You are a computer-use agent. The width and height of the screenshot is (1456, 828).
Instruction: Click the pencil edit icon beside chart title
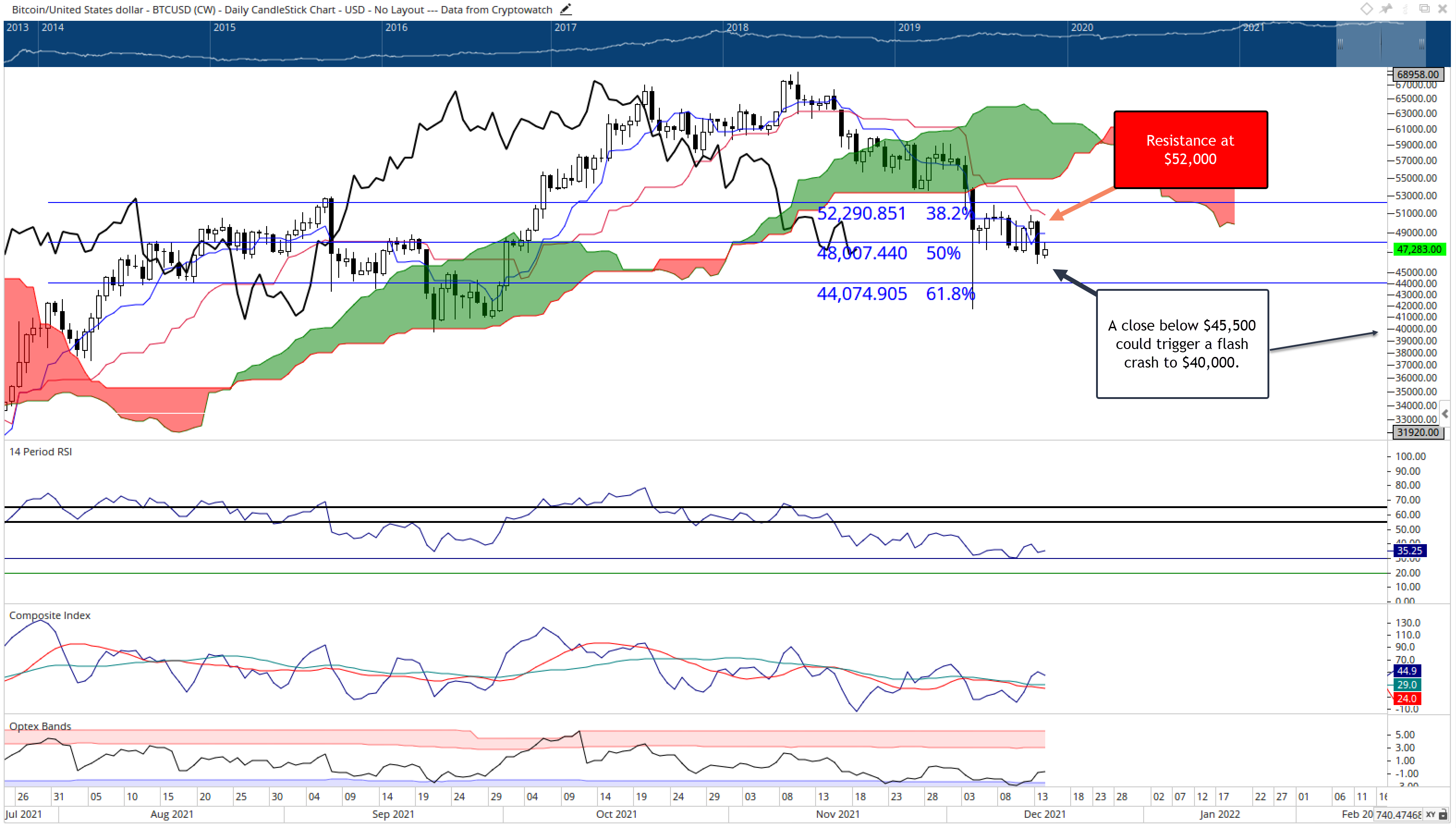[x=566, y=10]
